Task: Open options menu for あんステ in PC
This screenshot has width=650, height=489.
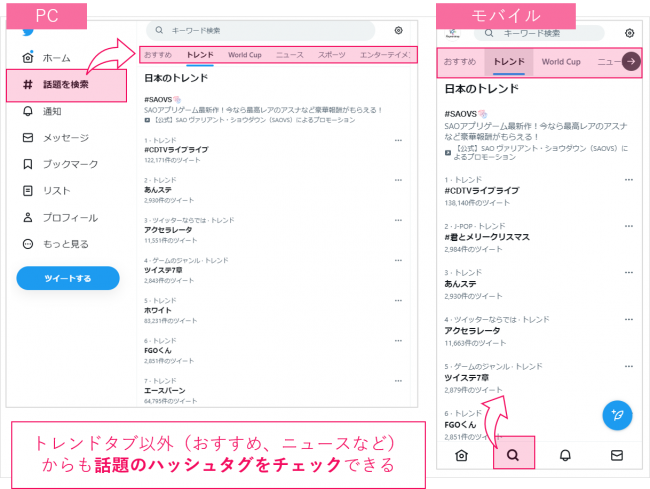Action: [399, 181]
